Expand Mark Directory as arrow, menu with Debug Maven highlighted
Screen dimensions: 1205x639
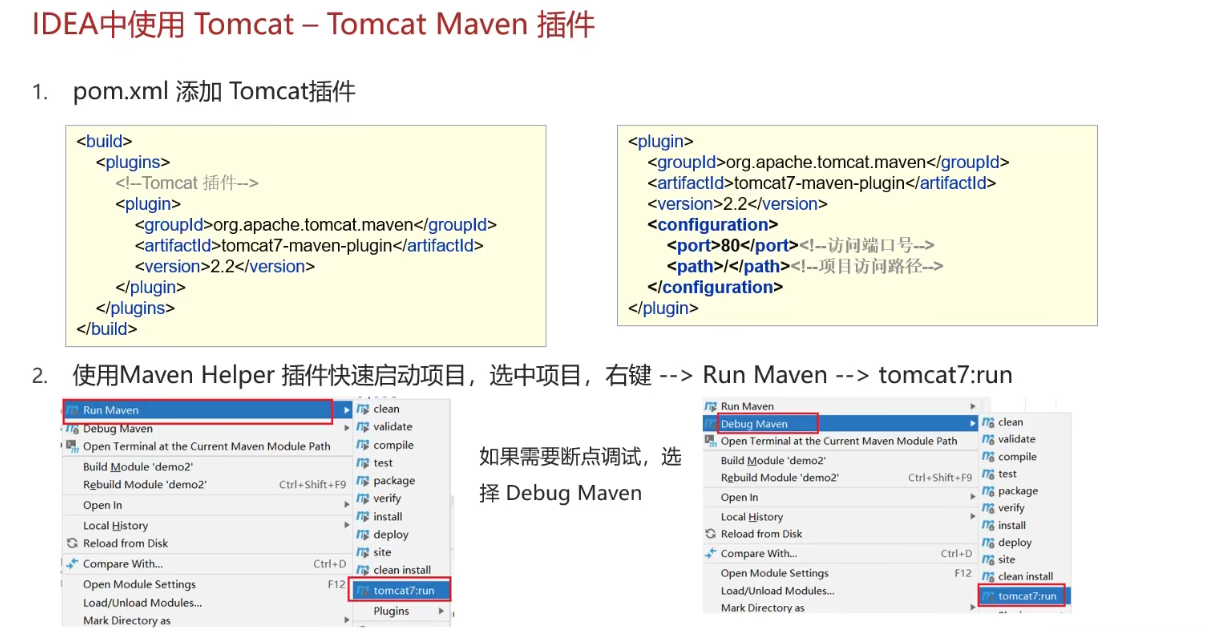click(x=973, y=608)
